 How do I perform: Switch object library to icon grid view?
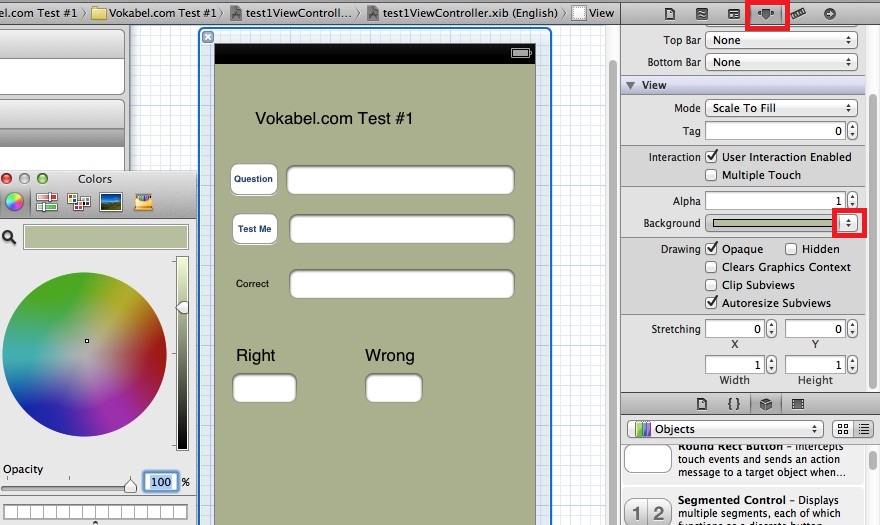click(x=842, y=429)
